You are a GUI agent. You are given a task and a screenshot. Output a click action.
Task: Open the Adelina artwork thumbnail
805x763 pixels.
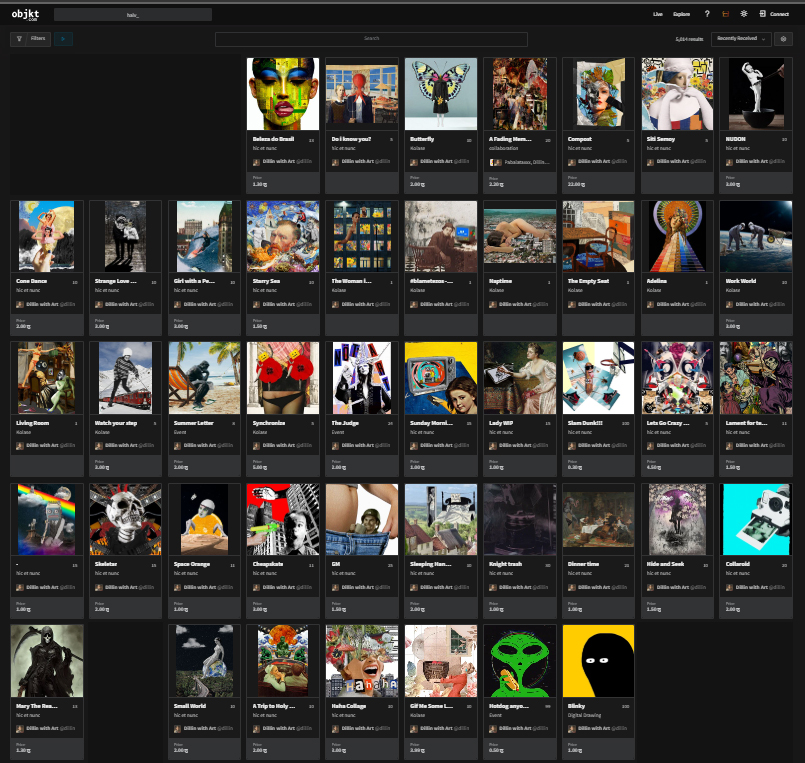tap(677, 236)
